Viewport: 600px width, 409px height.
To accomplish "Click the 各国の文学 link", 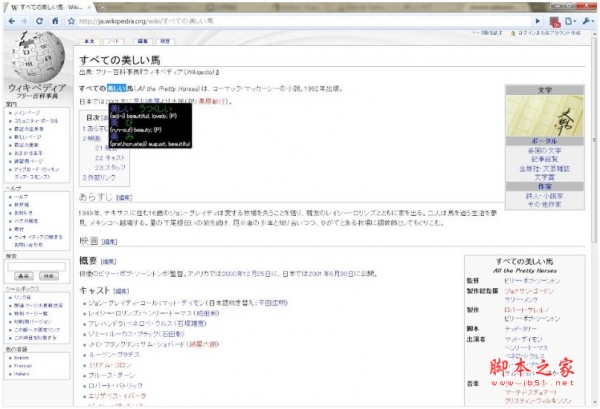I will [x=545, y=150].
